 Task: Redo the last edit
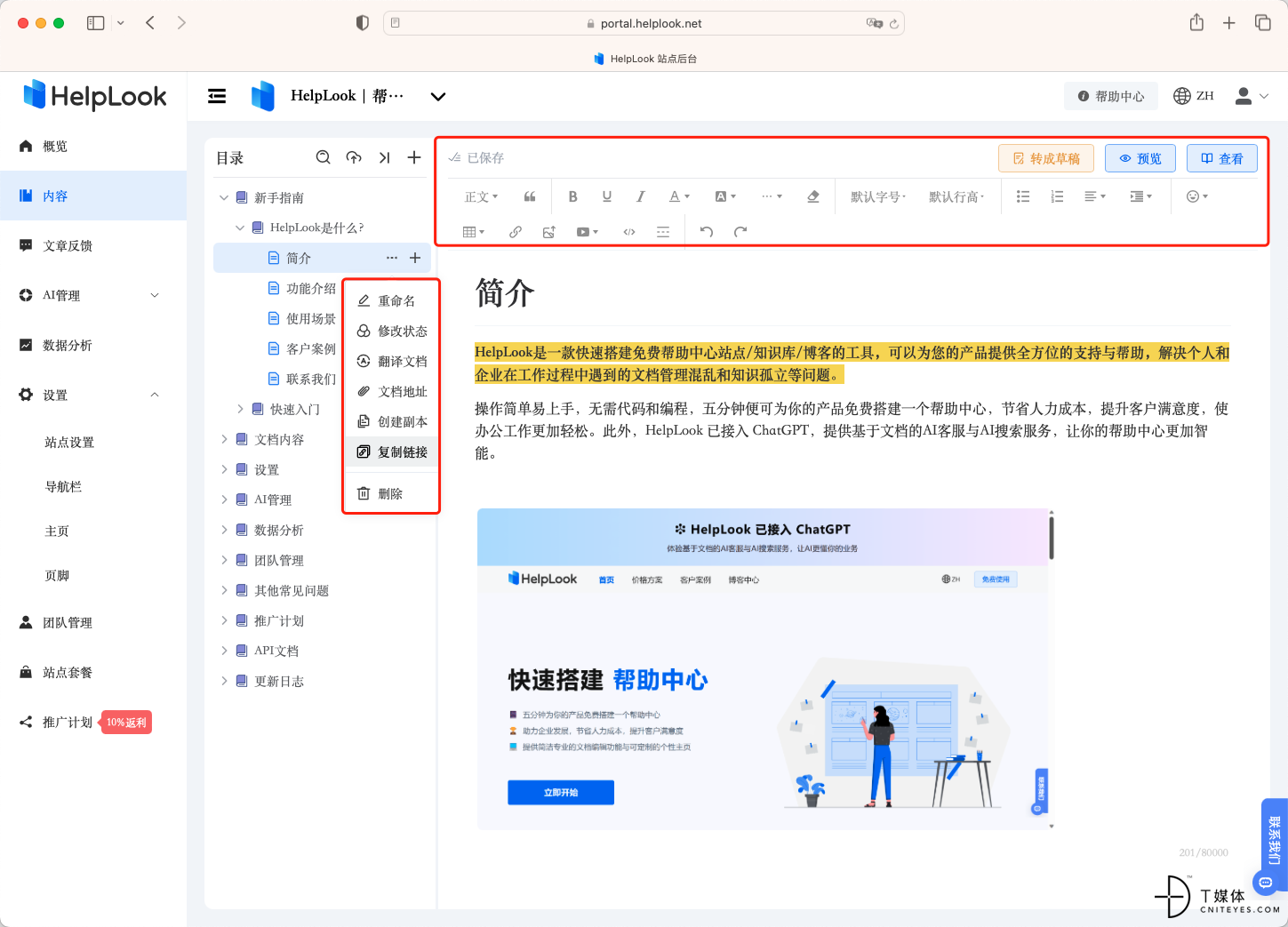740,232
